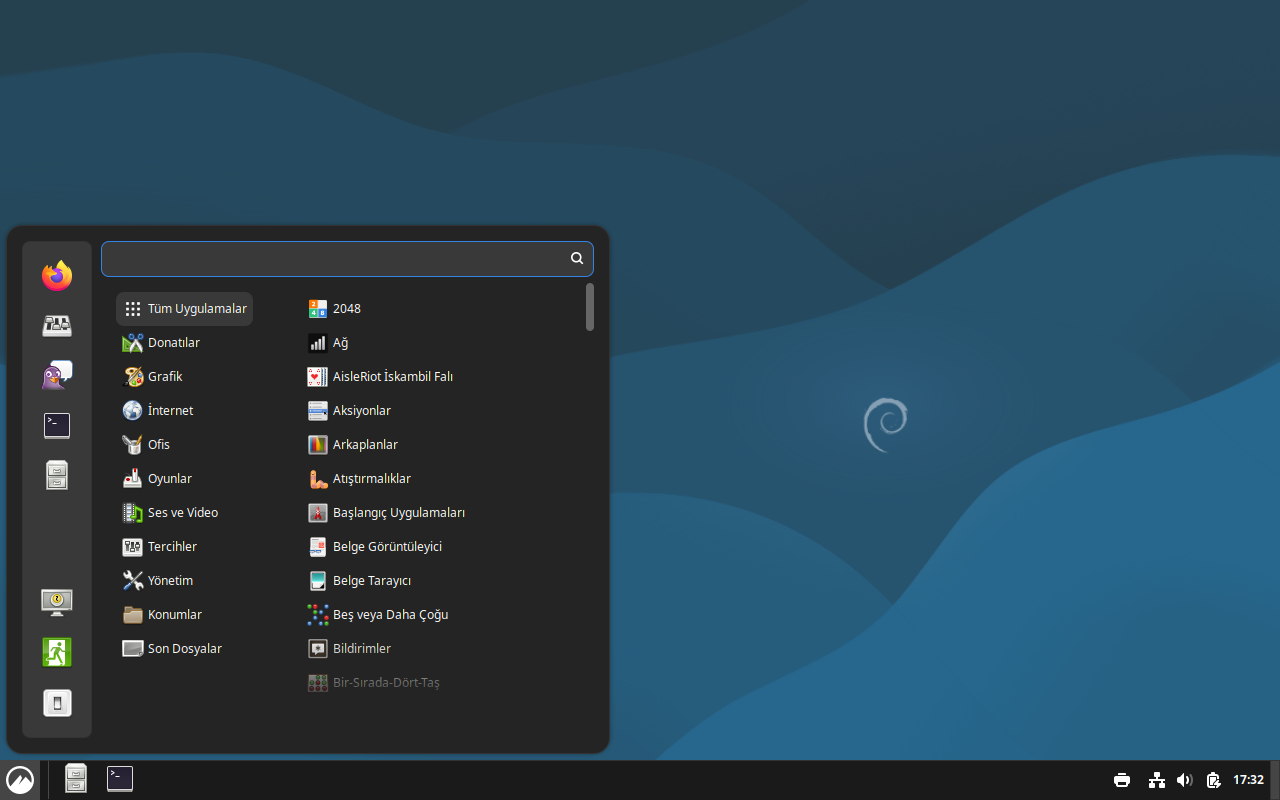
Task: Open the network connections tray icon
Action: coord(1157,780)
